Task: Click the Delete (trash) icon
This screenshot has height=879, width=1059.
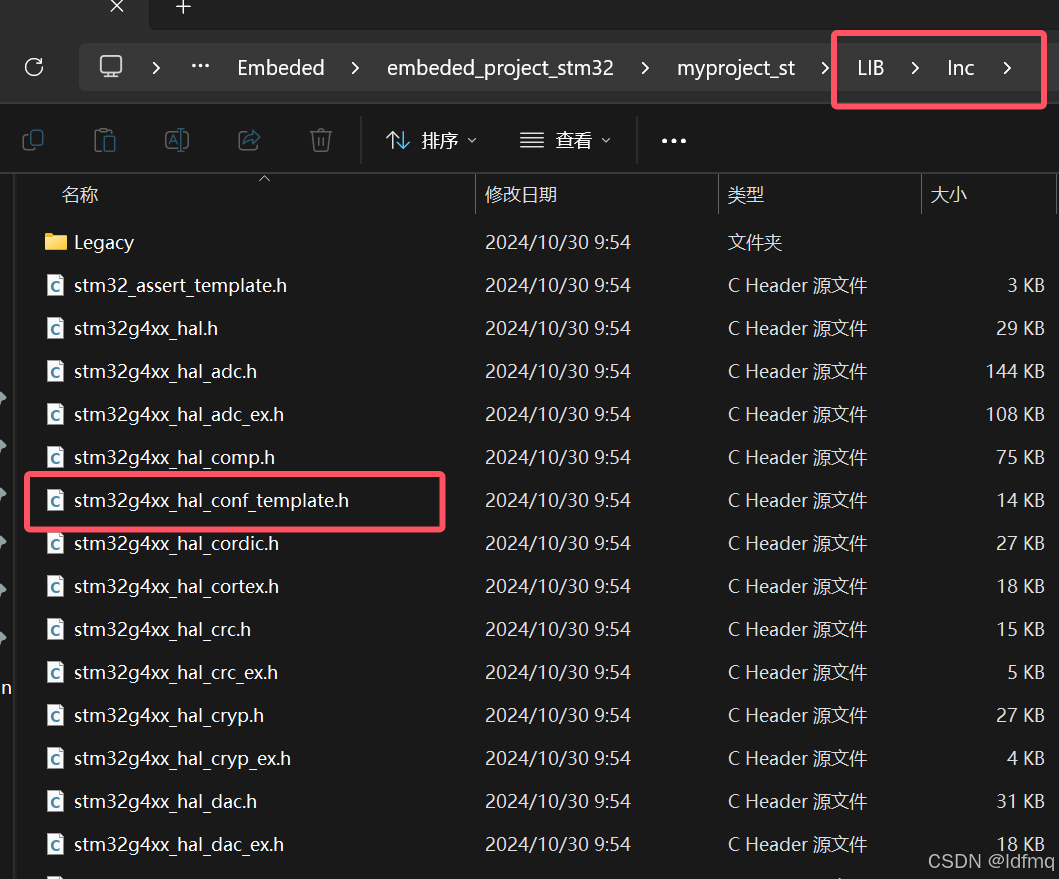Action: tap(320, 140)
